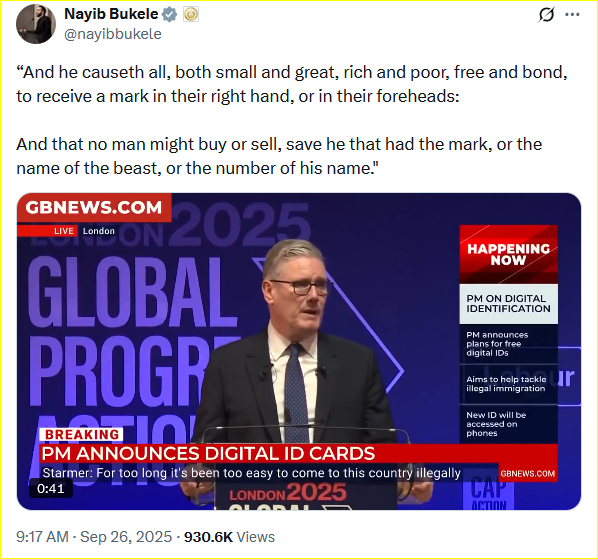Viewport: 598px width, 559px height.
Task: Click the BREAKING label in the video
Action: (x=82, y=435)
